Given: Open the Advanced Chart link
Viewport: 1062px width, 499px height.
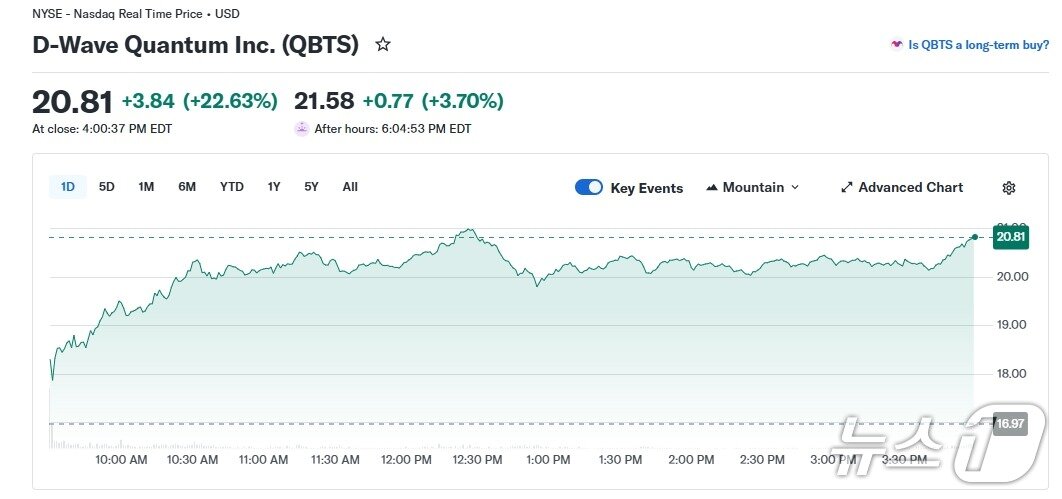Looking at the screenshot, I should pos(910,188).
